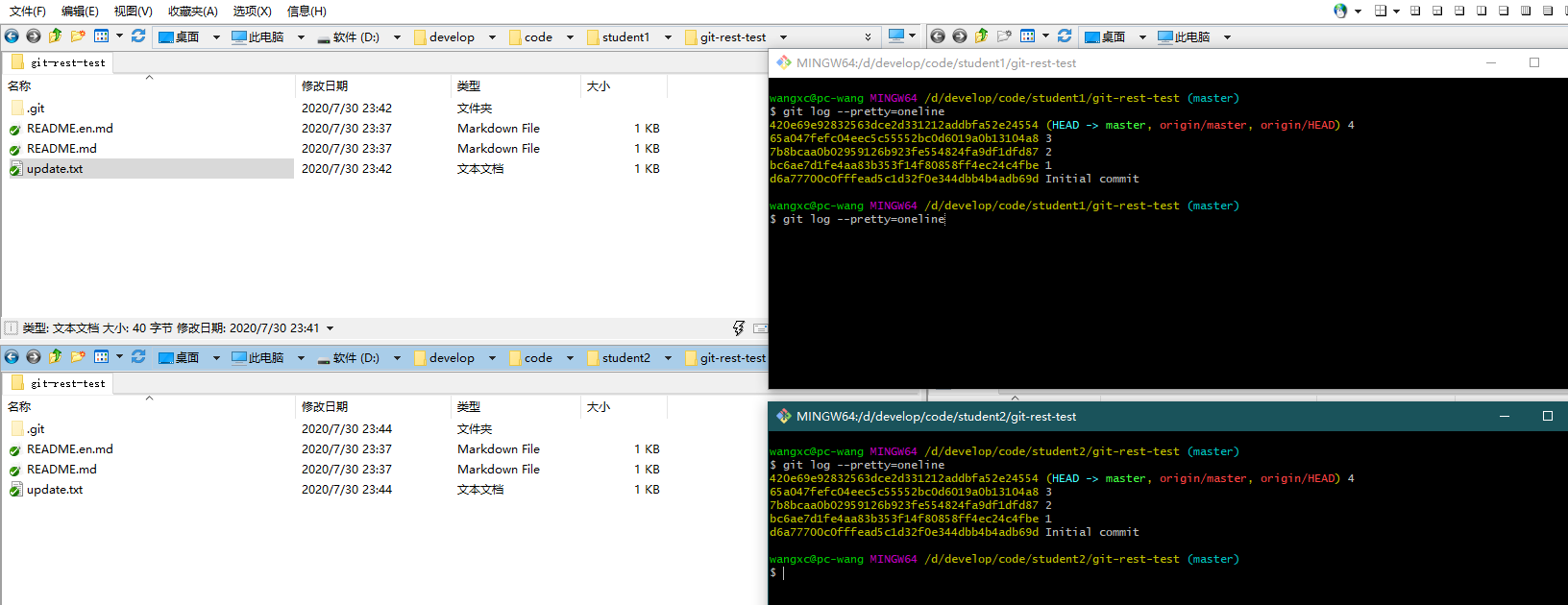The height and width of the screenshot is (605, 1568).
Task: Select README.en.md in upper pane
Action: pyautogui.click(x=70, y=128)
